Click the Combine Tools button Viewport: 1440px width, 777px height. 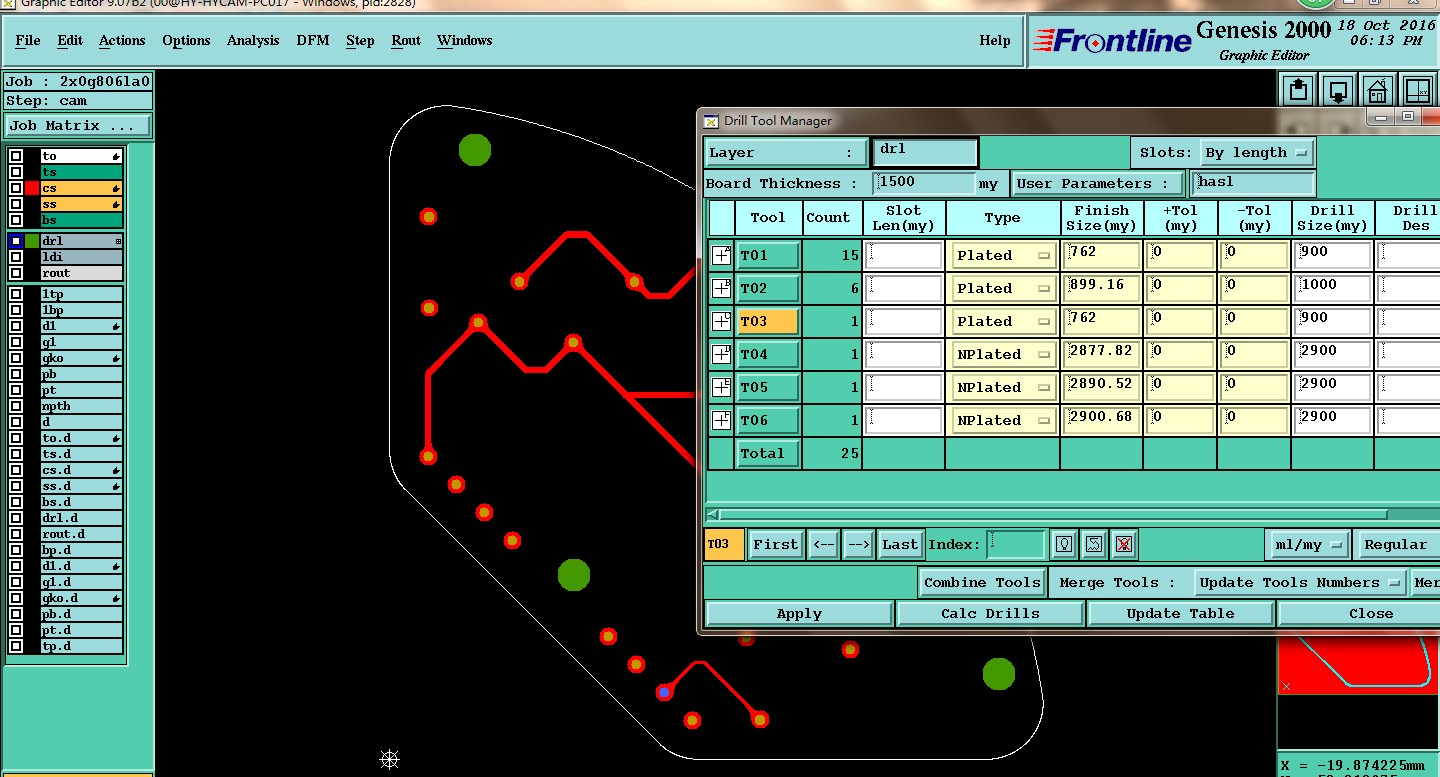pyautogui.click(x=982, y=582)
